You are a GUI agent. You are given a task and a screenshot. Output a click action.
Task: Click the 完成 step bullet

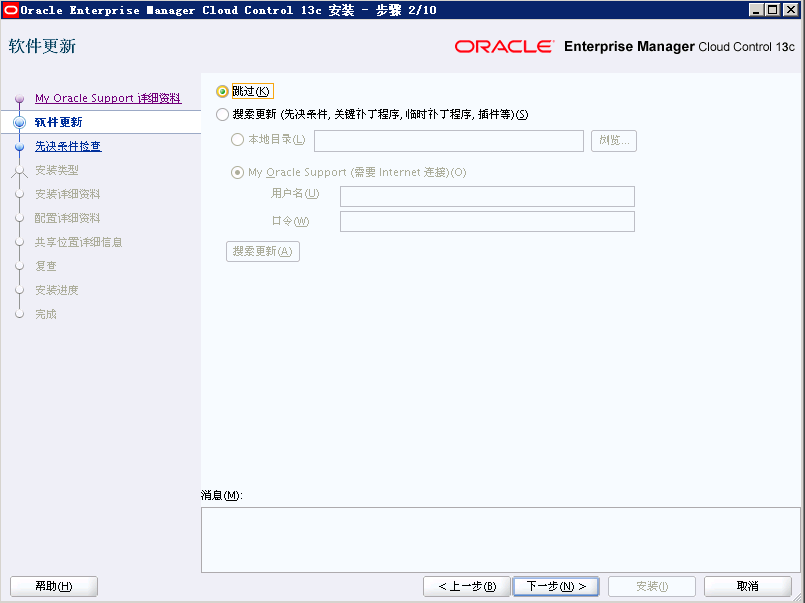click(20, 314)
